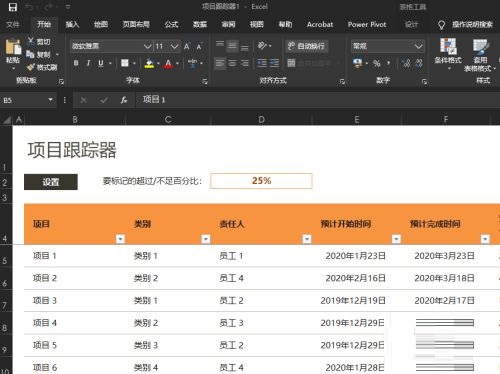Image resolution: width=500 pixels, height=374 pixels.
Task: Switch to Formulas (公式) tab
Action: pyautogui.click(x=171, y=24)
